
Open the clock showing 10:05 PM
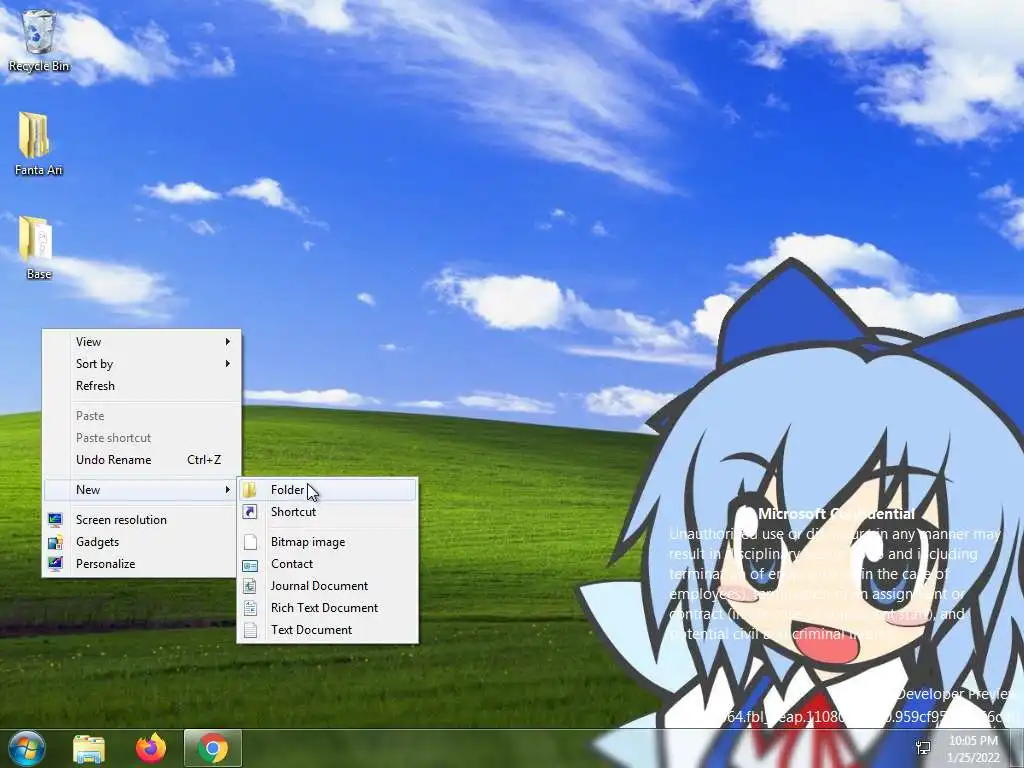pos(973,749)
